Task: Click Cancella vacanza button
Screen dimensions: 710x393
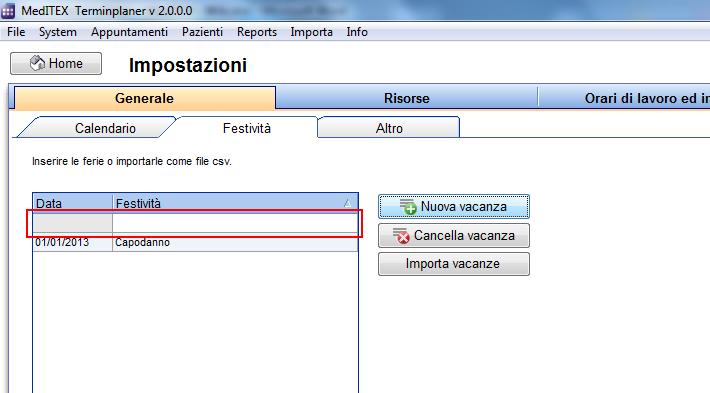Action: tap(454, 235)
